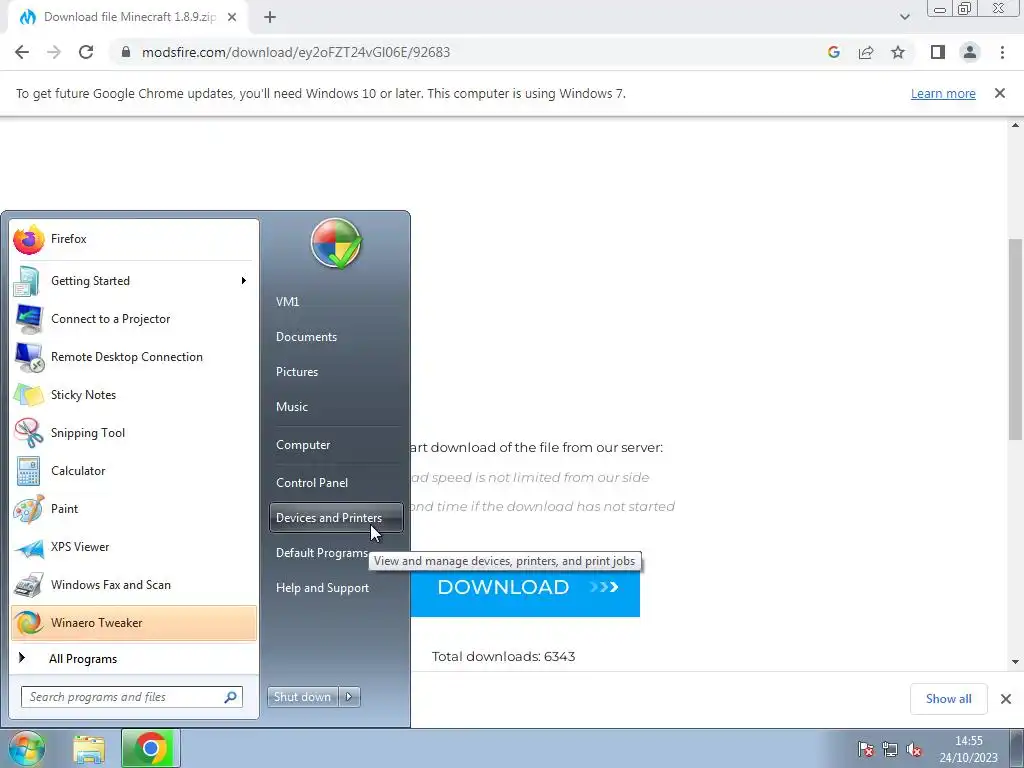The width and height of the screenshot is (1024, 768).
Task: Click the page vertical scrollbar thumb
Action: (x=1016, y=339)
